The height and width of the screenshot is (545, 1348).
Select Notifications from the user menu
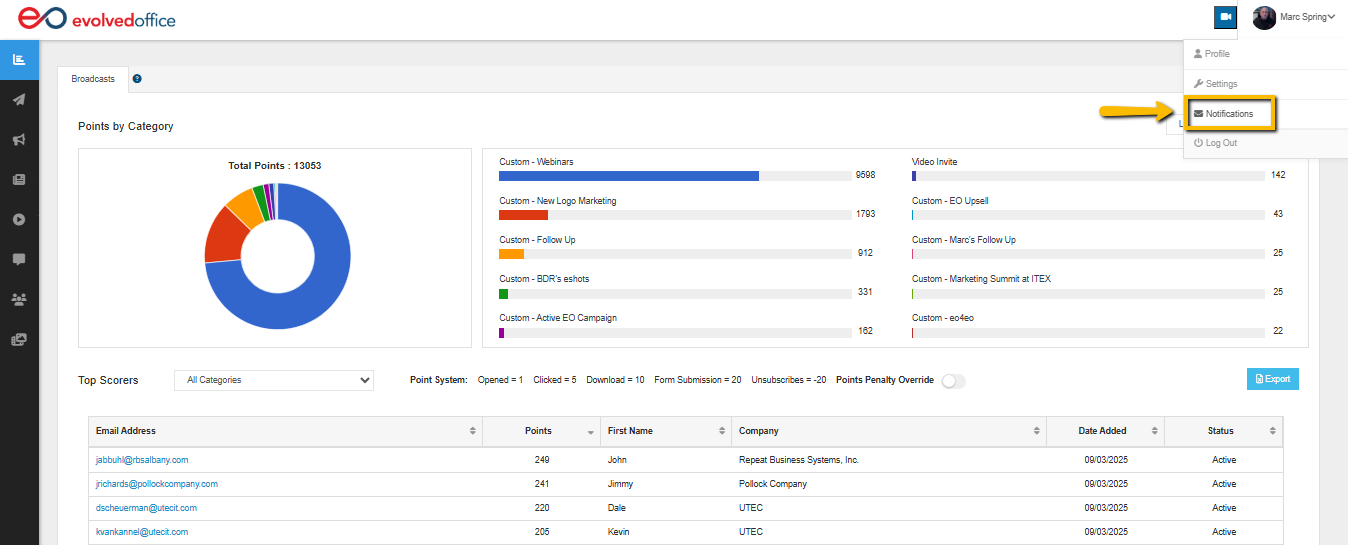tap(1228, 114)
